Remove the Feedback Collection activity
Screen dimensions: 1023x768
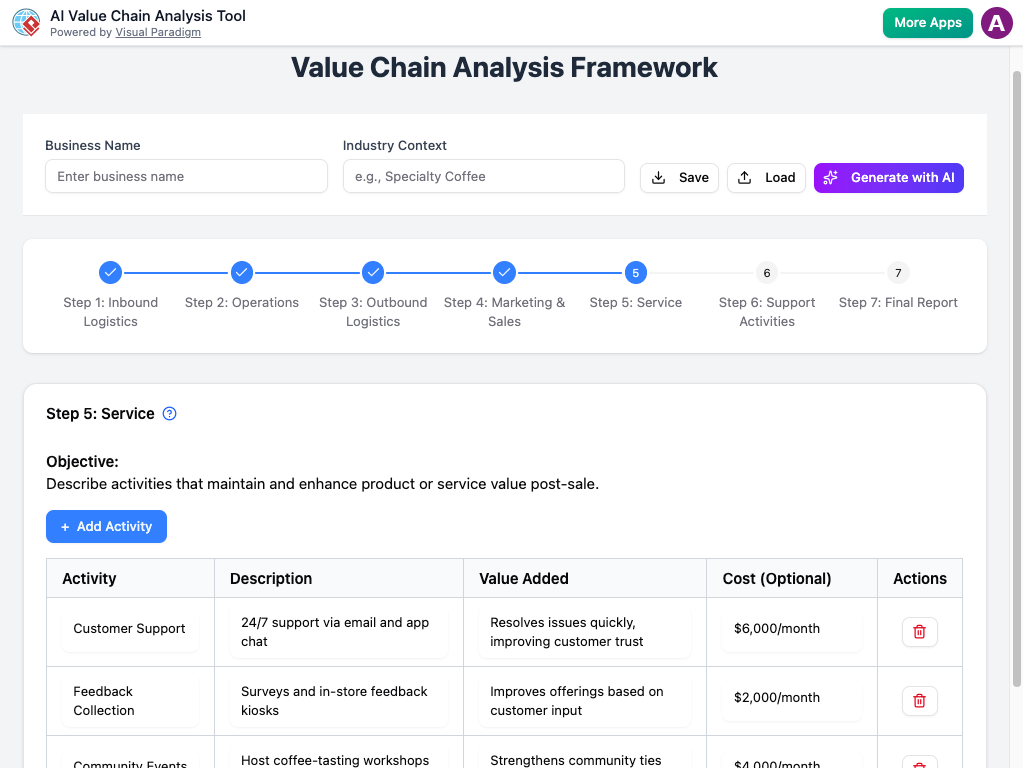click(919, 701)
